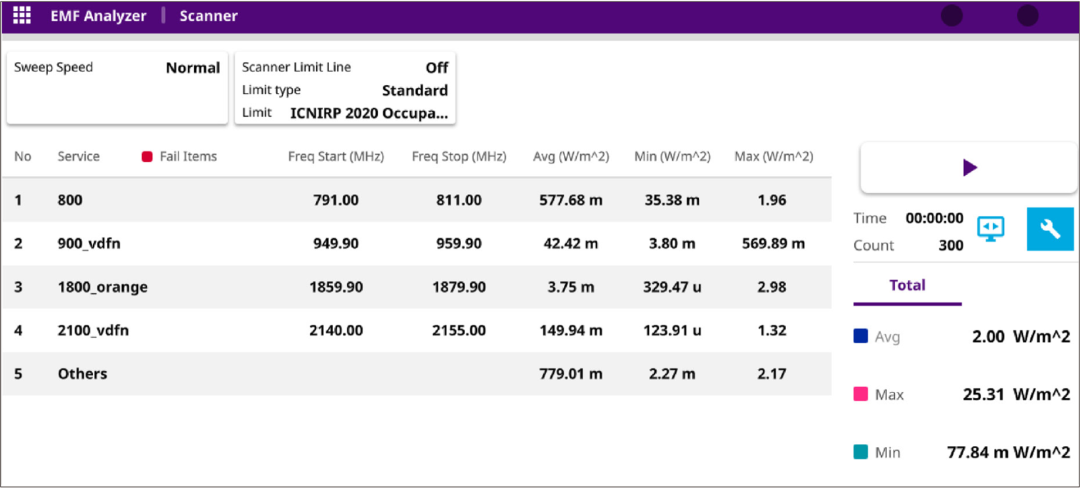Viewport: 1080px width, 488px height.
Task: Click the pink Max color swatch
Action: pyautogui.click(x=861, y=395)
